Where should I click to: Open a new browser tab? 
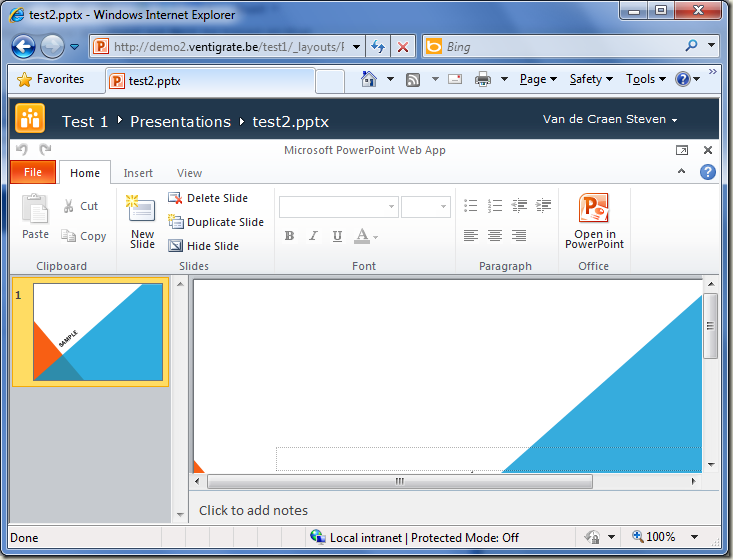pyautogui.click(x=330, y=81)
